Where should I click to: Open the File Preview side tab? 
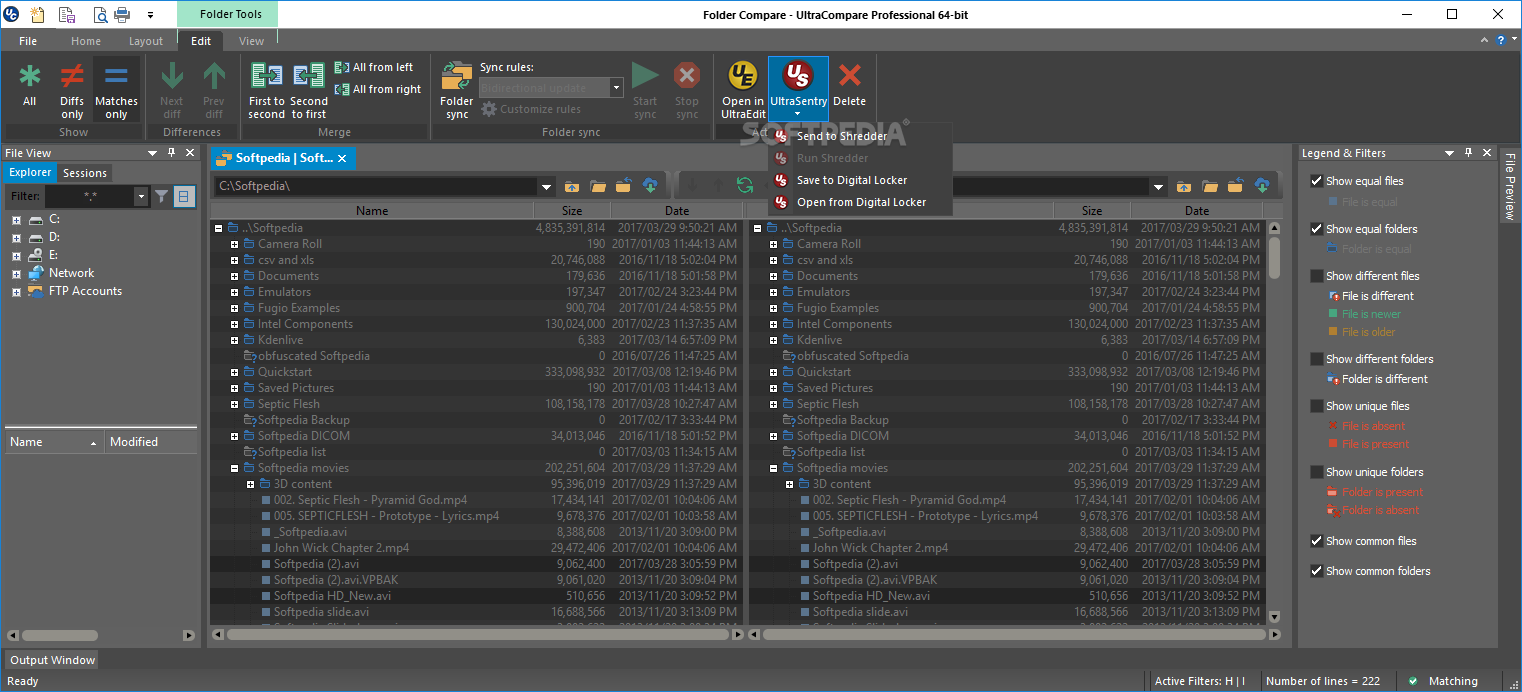point(1511,186)
